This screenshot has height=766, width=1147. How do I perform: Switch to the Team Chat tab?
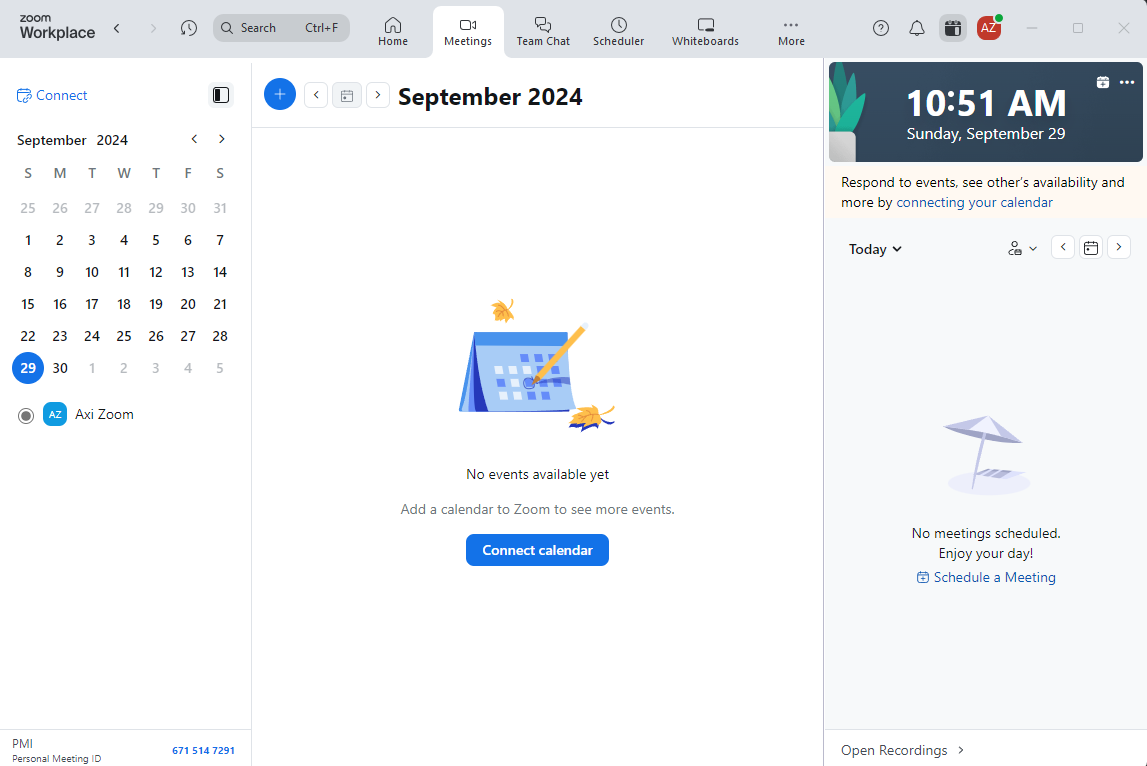(543, 30)
